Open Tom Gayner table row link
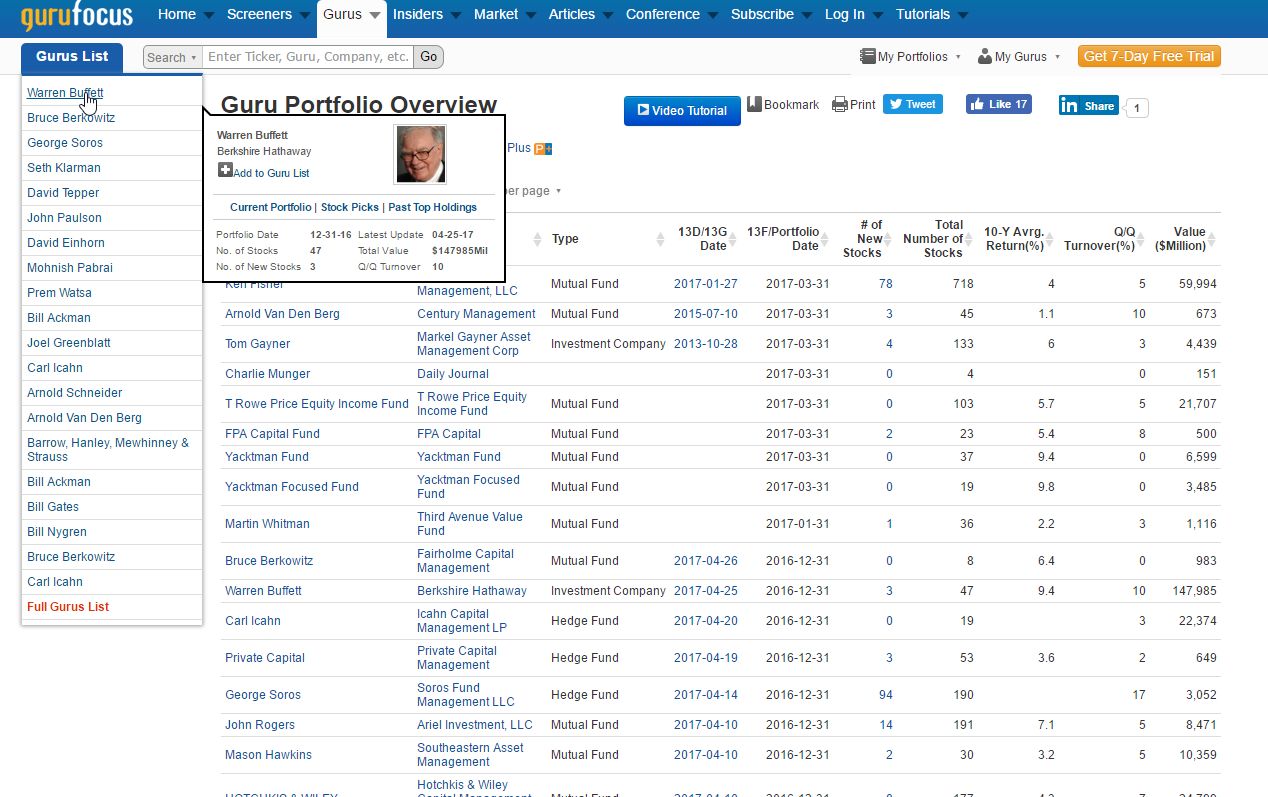The width and height of the screenshot is (1268, 797). (258, 344)
